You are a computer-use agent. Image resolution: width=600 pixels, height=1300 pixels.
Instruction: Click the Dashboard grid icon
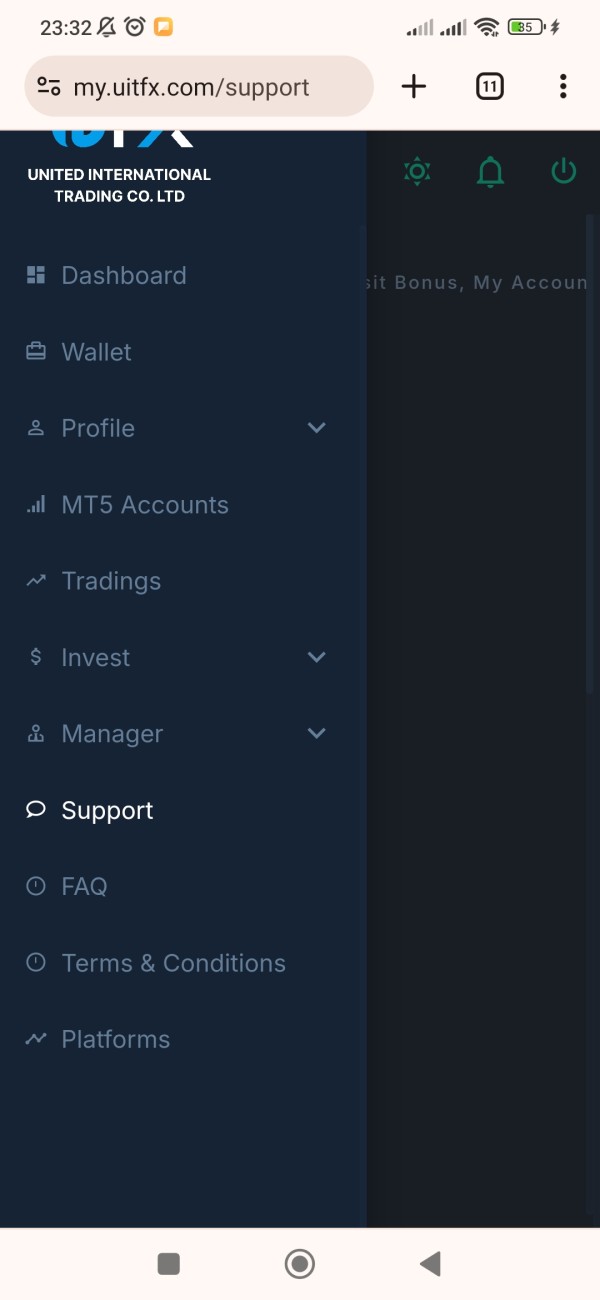[36, 275]
